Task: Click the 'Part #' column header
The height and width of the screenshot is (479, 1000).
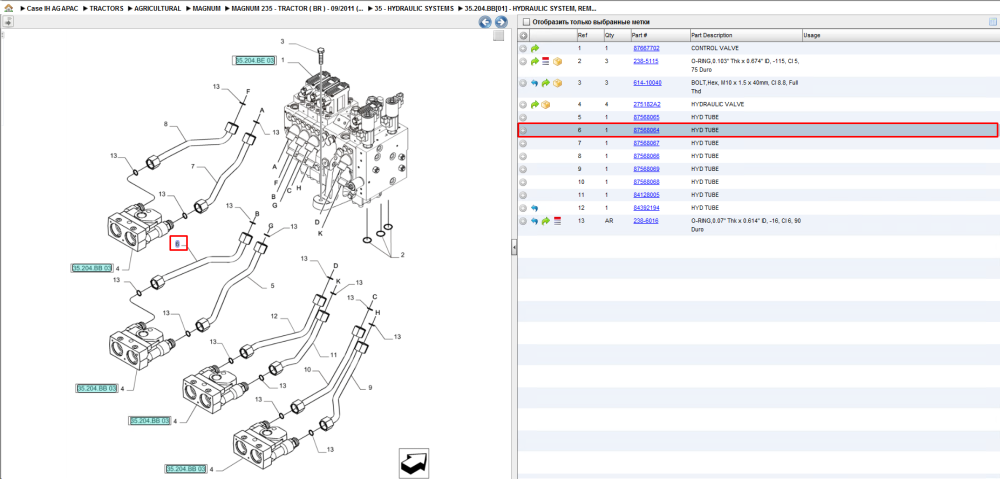Action: (x=659, y=35)
